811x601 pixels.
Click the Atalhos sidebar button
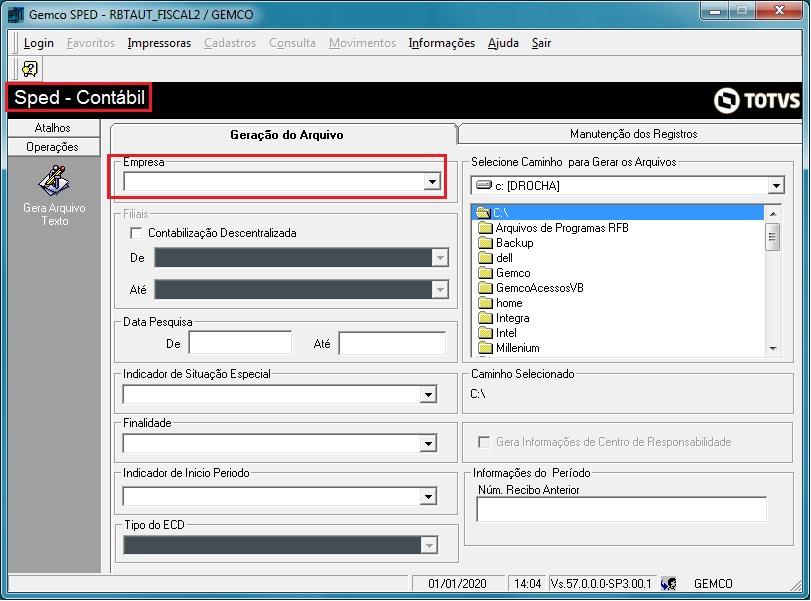coord(53,128)
